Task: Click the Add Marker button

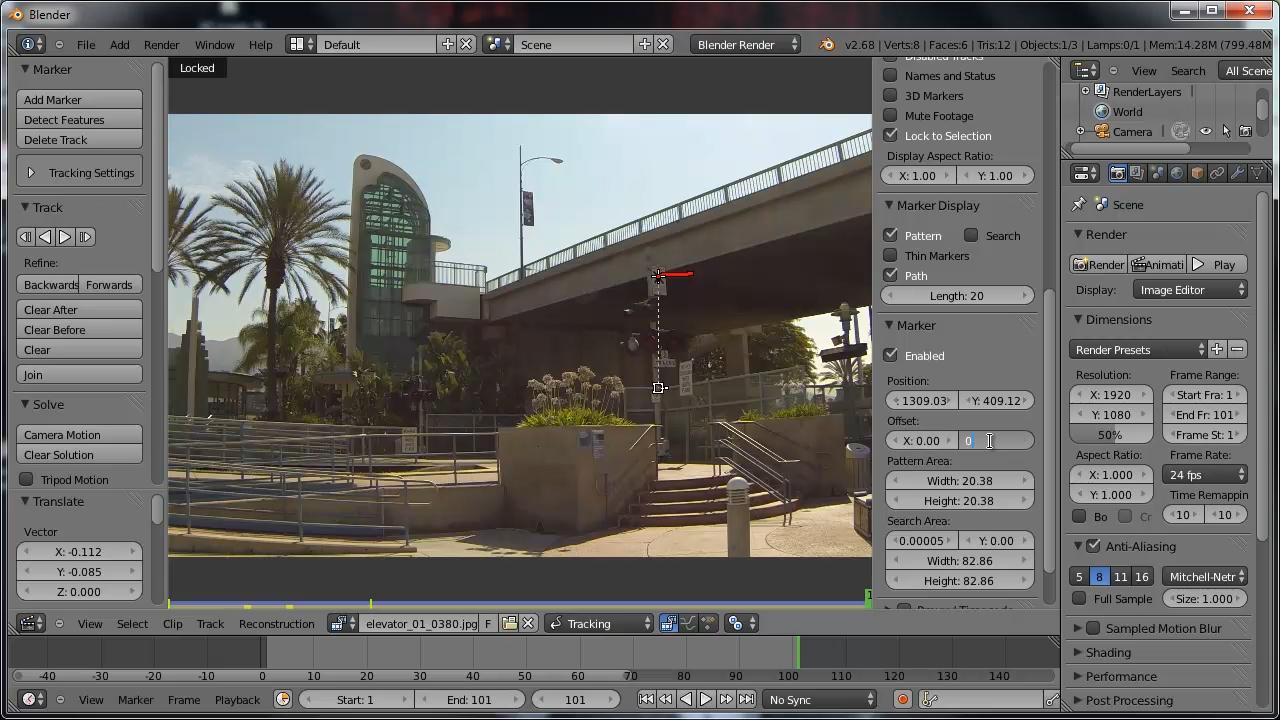Action: pyautogui.click(x=80, y=100)
